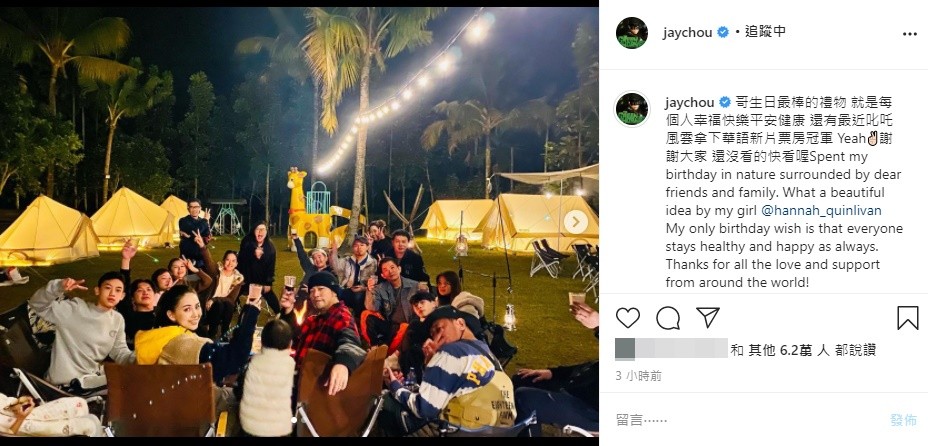Click the small liker avatar beside likes count
928x446 pixels.
(x=625, y=349)
